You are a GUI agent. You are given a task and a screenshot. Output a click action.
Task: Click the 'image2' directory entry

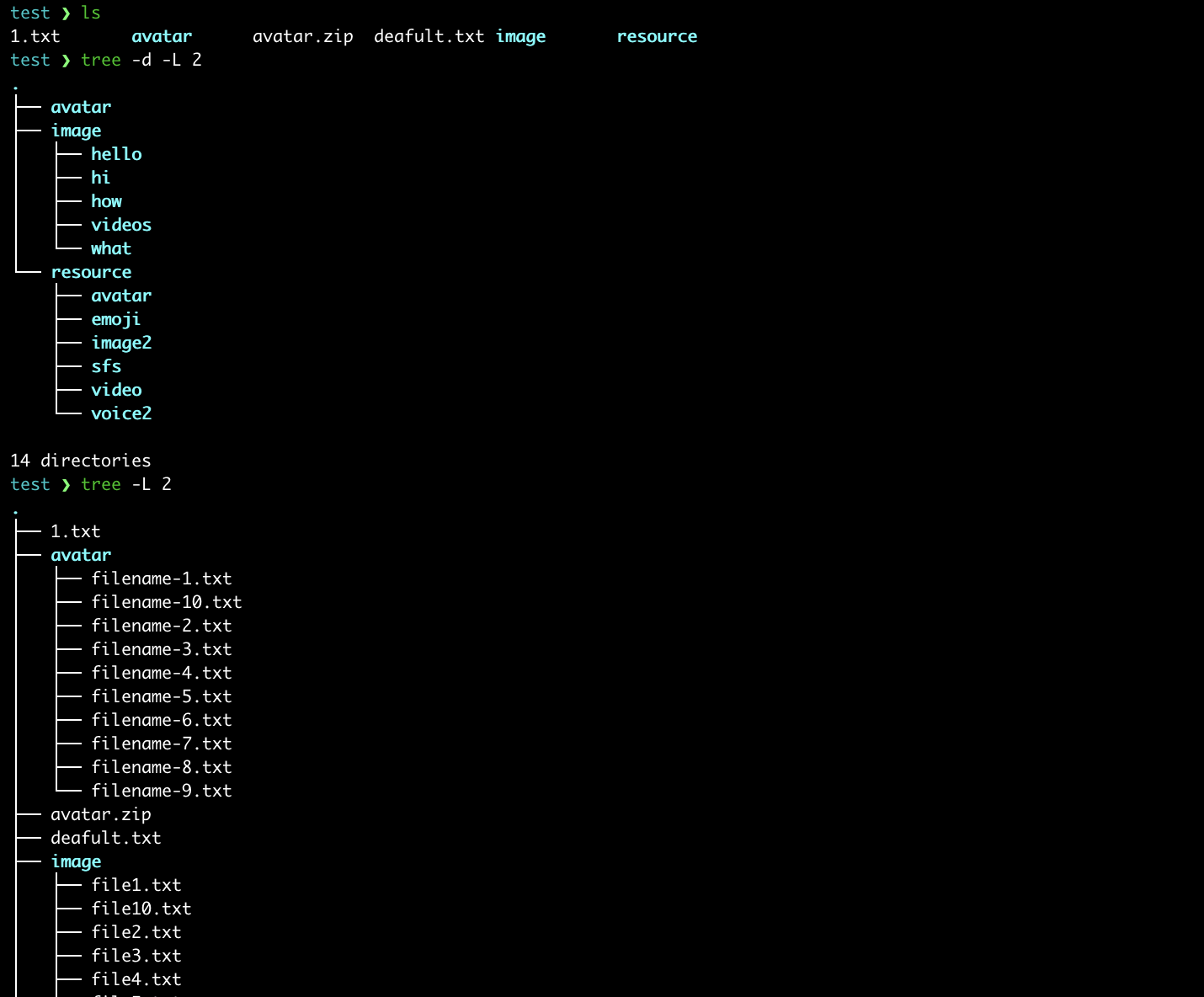pyautogui.click(x=121, y=343)
